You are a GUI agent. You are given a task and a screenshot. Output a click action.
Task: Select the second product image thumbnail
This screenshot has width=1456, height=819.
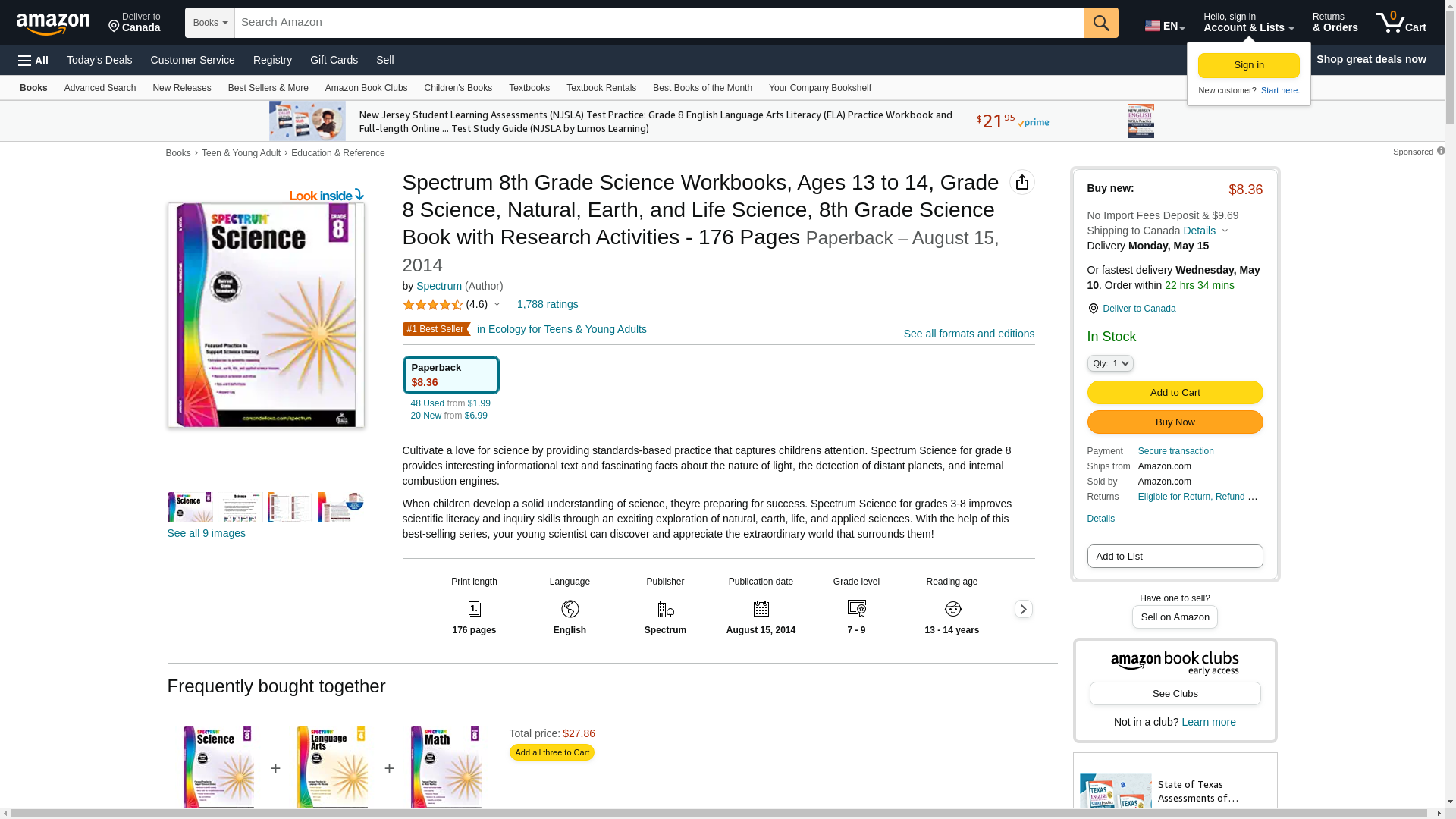[x=240, y=507]
